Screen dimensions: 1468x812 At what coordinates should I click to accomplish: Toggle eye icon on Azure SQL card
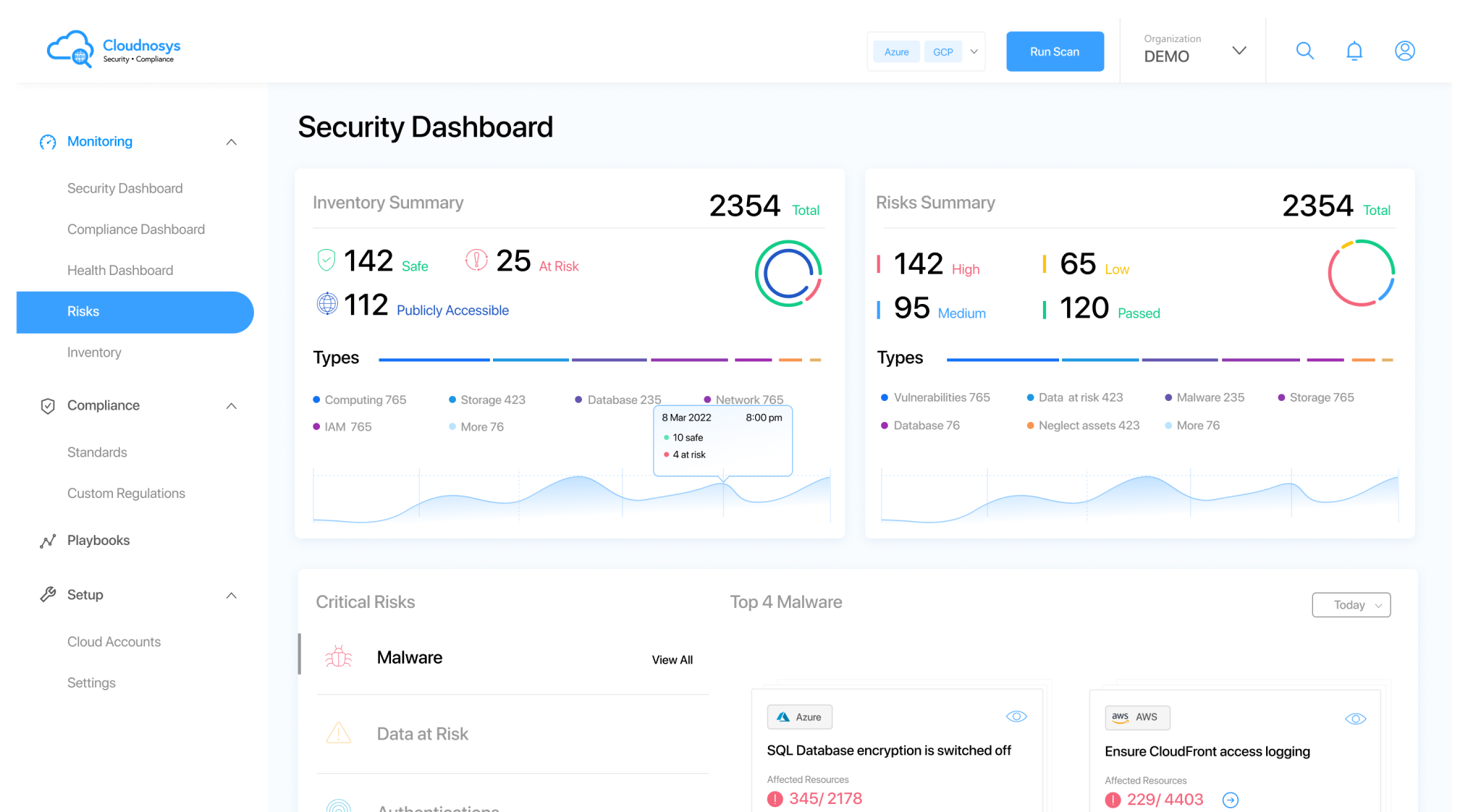click(x=1016, y=716)
